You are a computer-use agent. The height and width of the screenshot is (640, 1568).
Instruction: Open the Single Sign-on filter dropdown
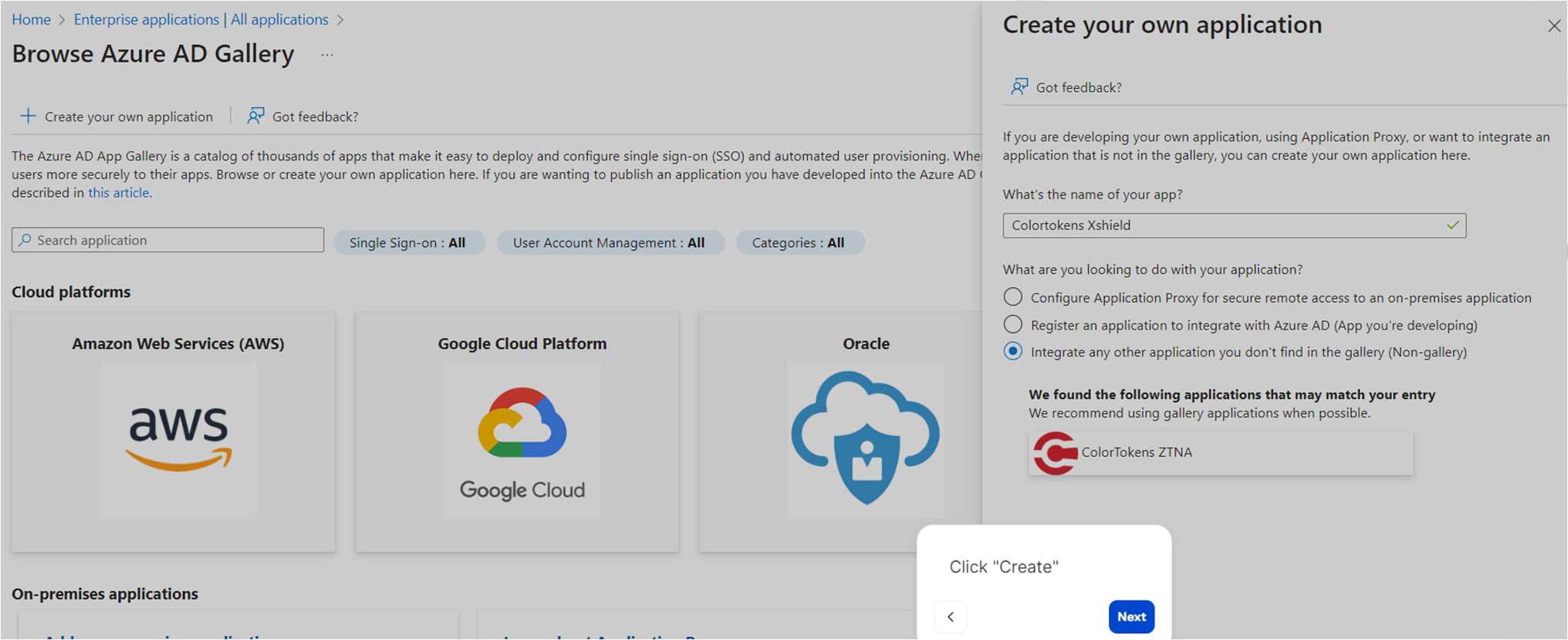pos(408,242)
